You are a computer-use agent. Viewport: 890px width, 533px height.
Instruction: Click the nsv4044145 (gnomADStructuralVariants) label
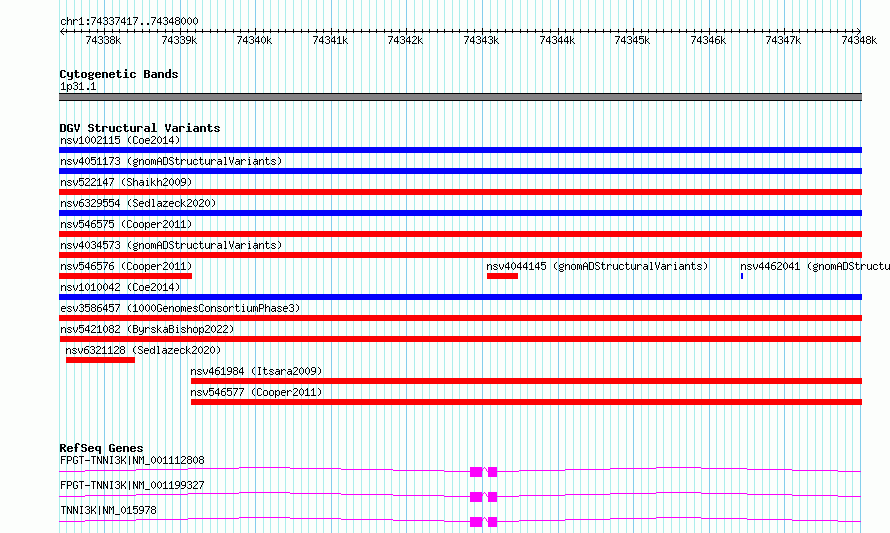tap(597, 266)
